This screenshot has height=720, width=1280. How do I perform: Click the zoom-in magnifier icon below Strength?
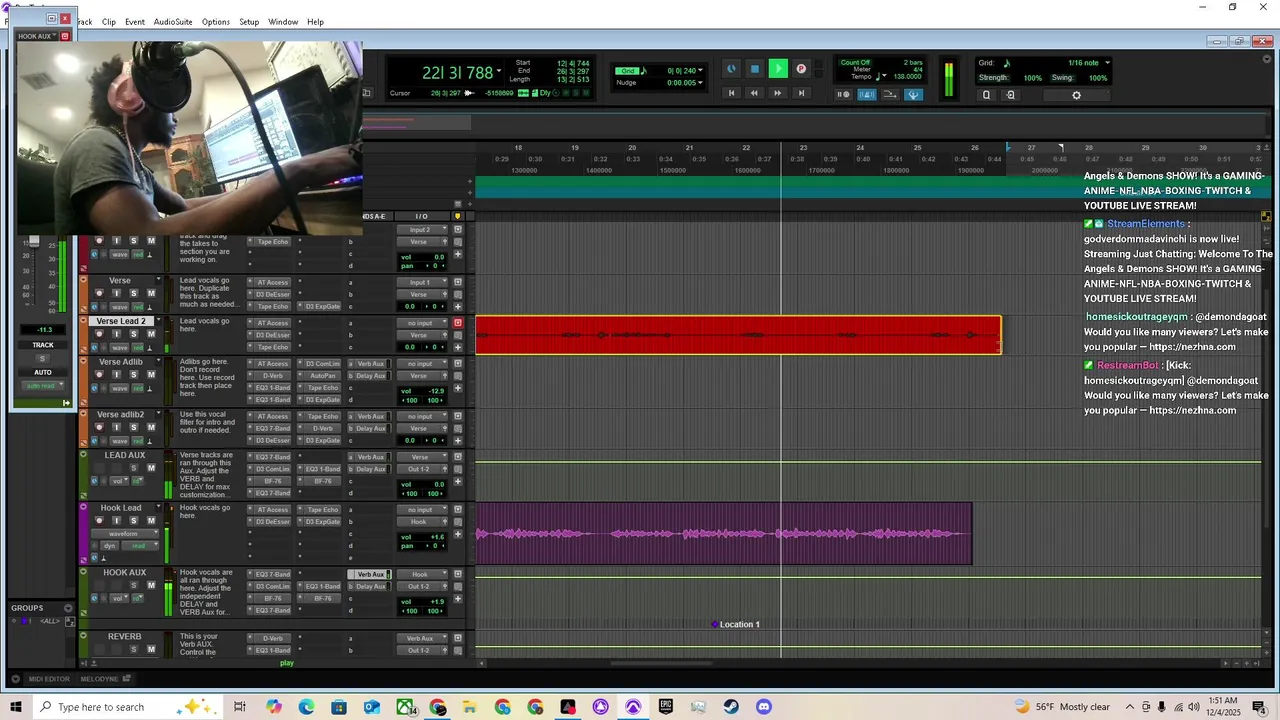(1010, 95)
